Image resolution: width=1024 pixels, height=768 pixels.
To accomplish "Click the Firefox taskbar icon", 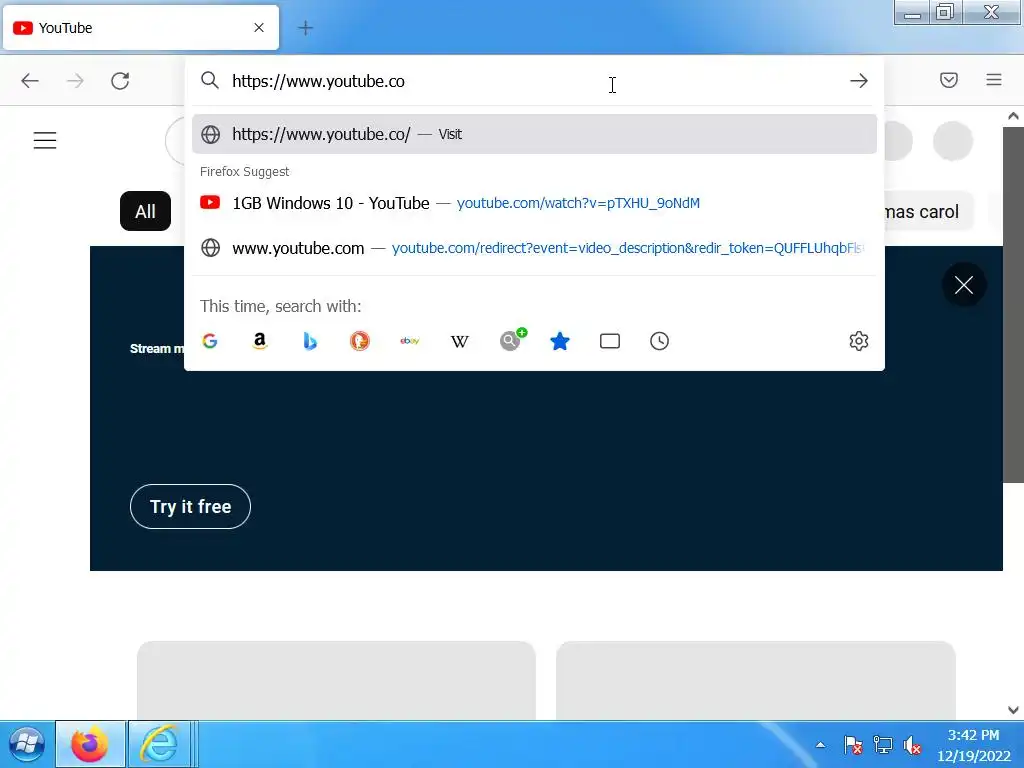I will (90, 744).
